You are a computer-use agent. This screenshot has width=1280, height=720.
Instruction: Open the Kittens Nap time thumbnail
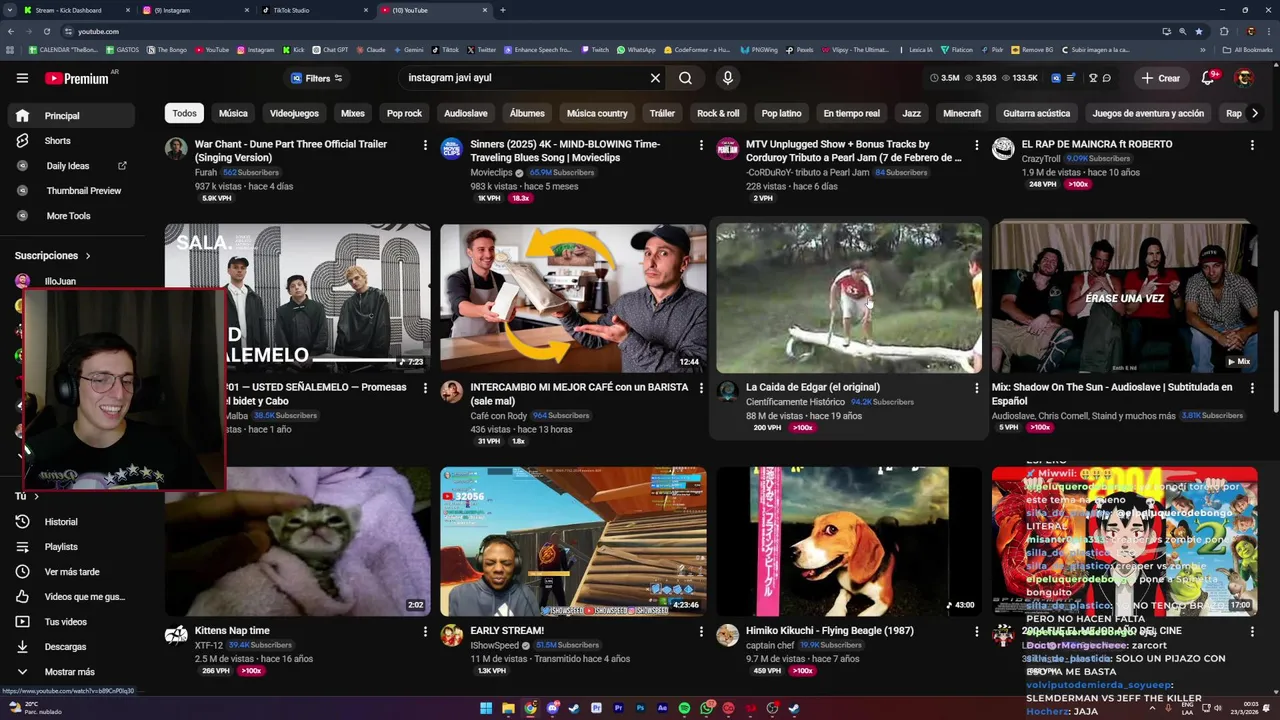[298, 541]
